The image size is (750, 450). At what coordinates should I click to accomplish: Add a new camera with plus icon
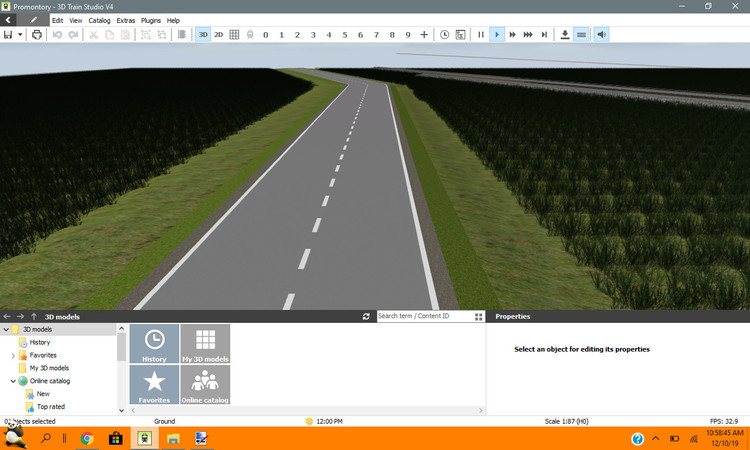(424, 34)
